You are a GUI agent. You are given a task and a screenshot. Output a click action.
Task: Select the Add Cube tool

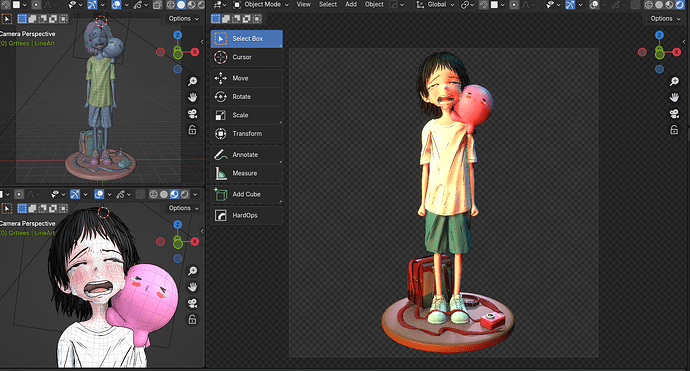(247, 195)
